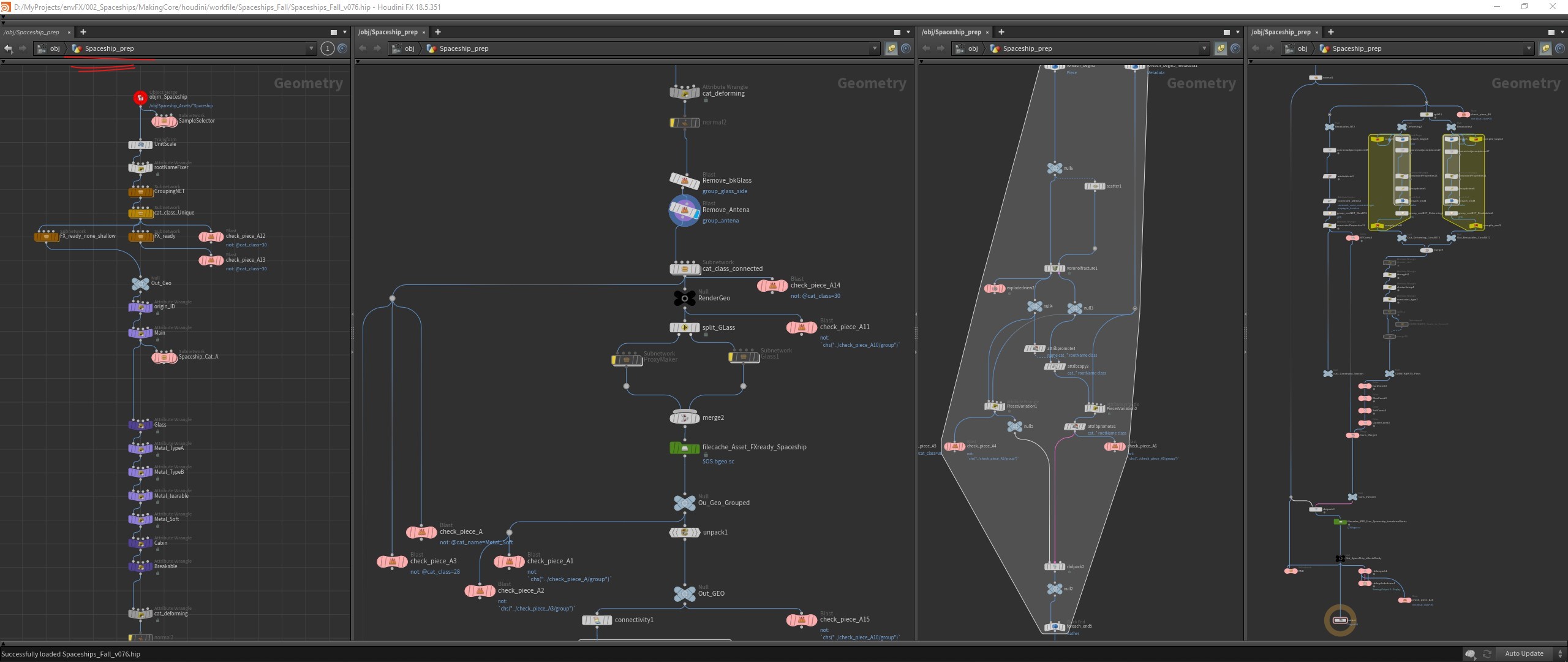Open the cat_class_connected subnetwork node
Screen dimensions: 1568x662
[684, 268]
